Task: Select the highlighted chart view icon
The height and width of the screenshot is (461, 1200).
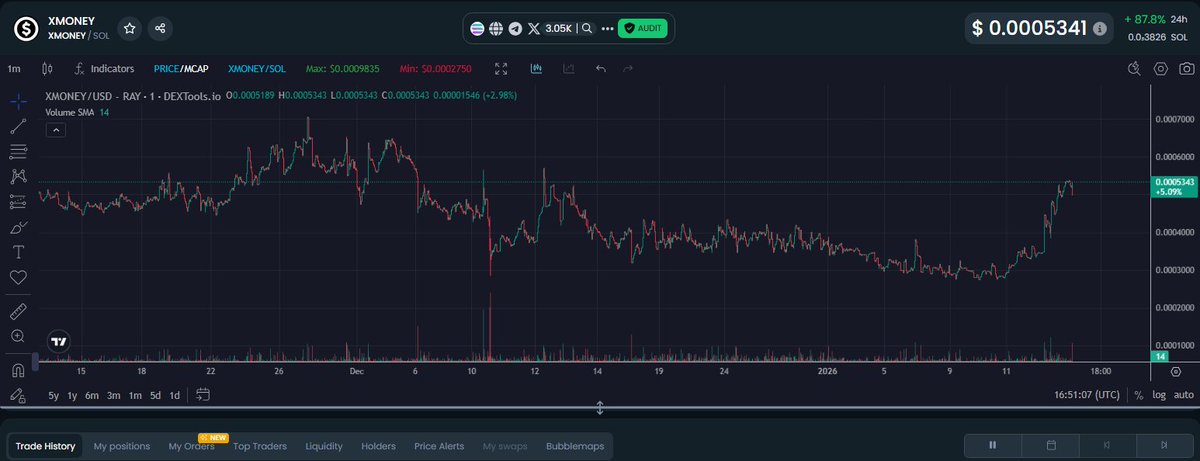Action: pyautogui.click(x=536, y=69)
